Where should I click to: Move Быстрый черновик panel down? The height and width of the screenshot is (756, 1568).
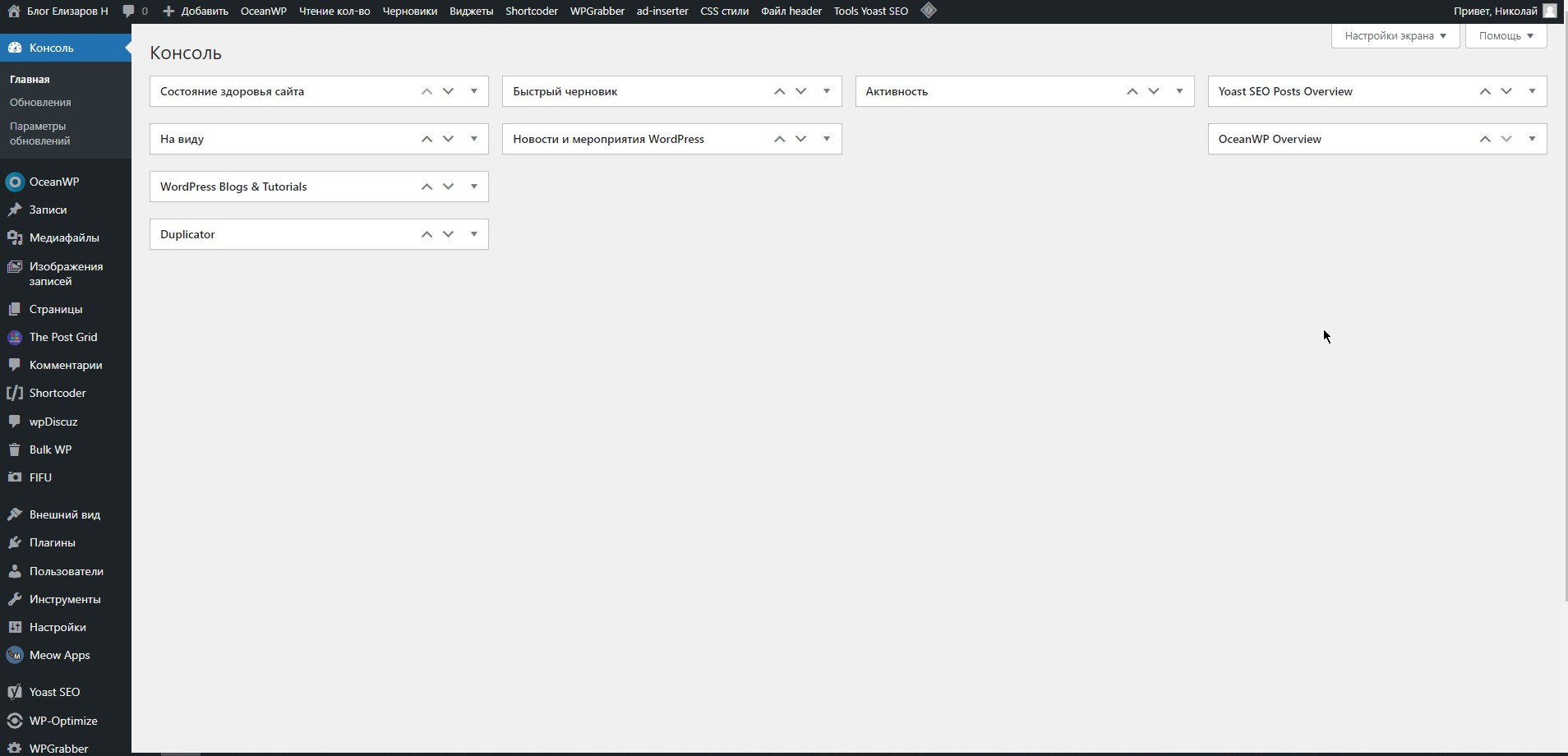pyautogui.click(x=801, y=91)
